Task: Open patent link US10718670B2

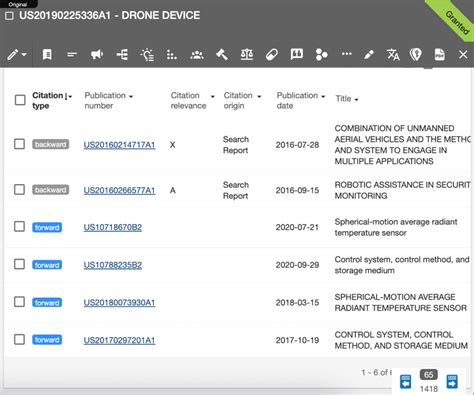Action: coord(113,227)
